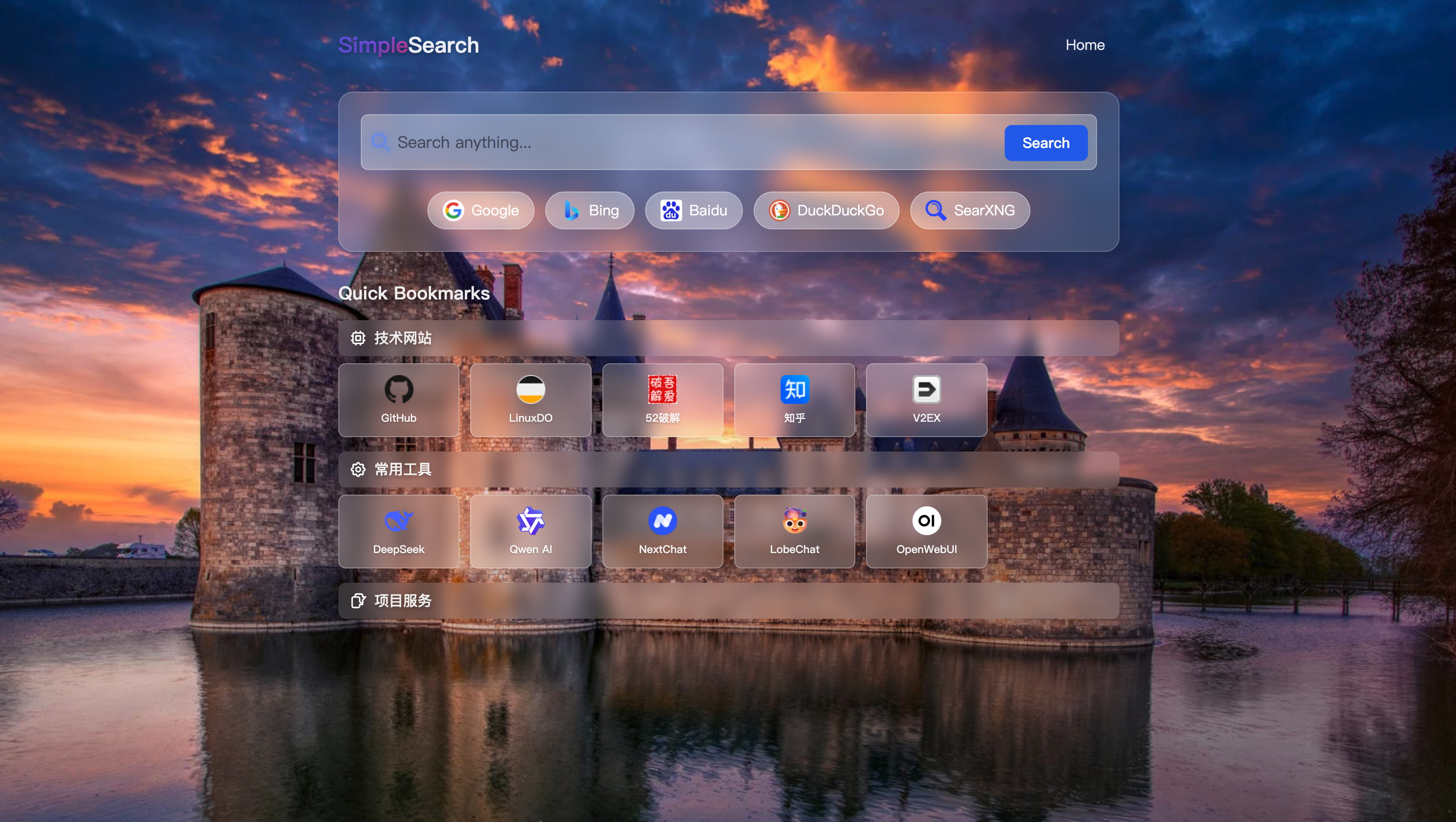The width and height of the screenshot is (1456, 822).
Task: Open the NextChat bookmark icon
Action: (662, 520)
